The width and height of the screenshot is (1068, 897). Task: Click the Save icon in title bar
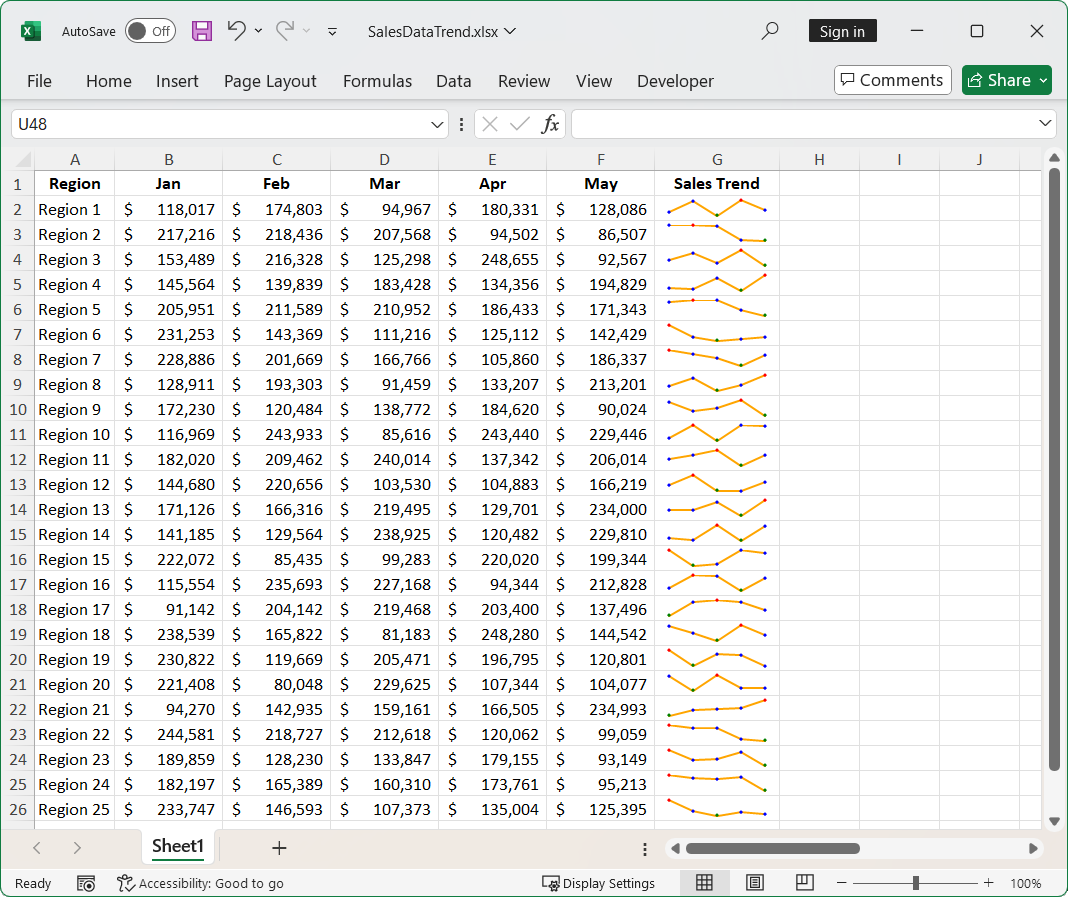[202, 31]
